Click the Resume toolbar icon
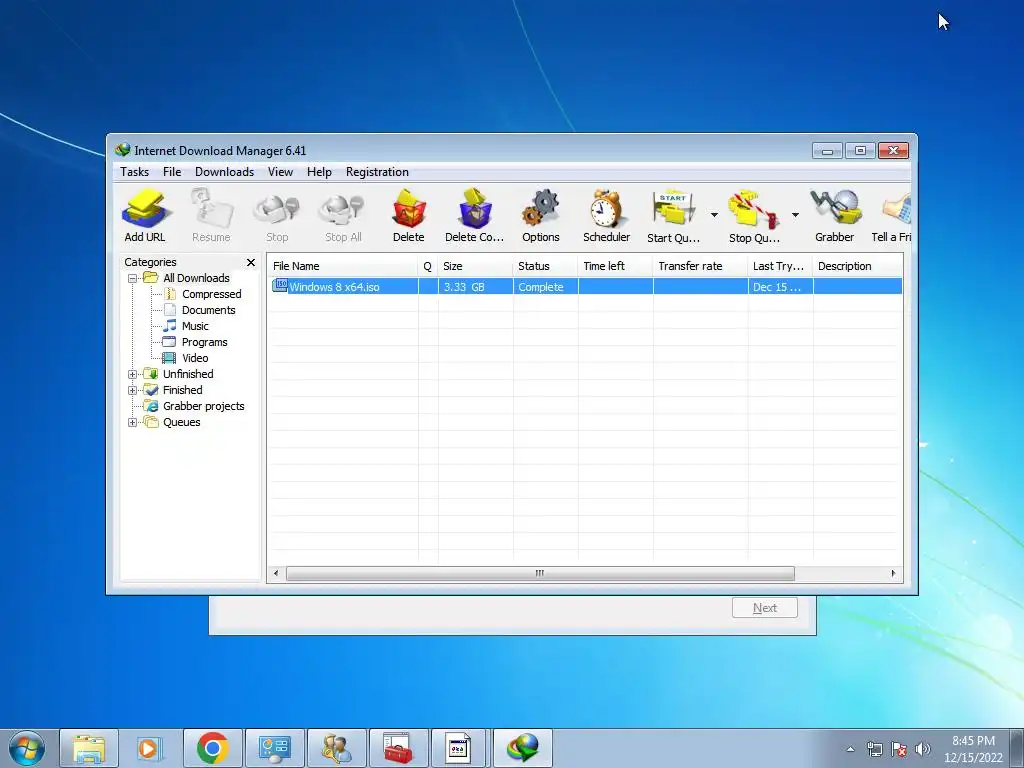Screen dimensions: 1024x768 pyautogui.click(x=211, y=216)
